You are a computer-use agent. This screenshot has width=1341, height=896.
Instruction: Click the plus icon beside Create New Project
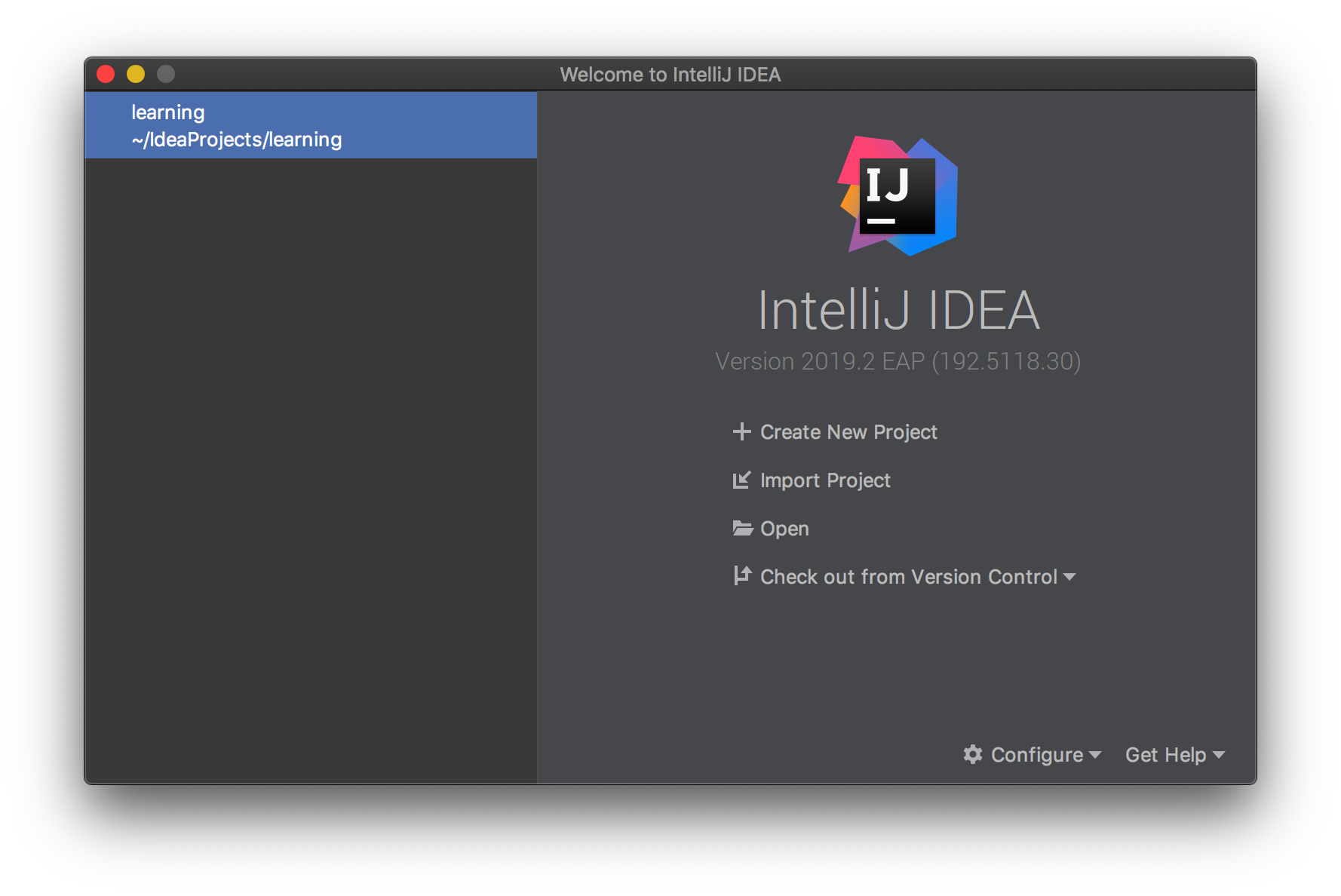pyautogui.click(x=742, y=431)
